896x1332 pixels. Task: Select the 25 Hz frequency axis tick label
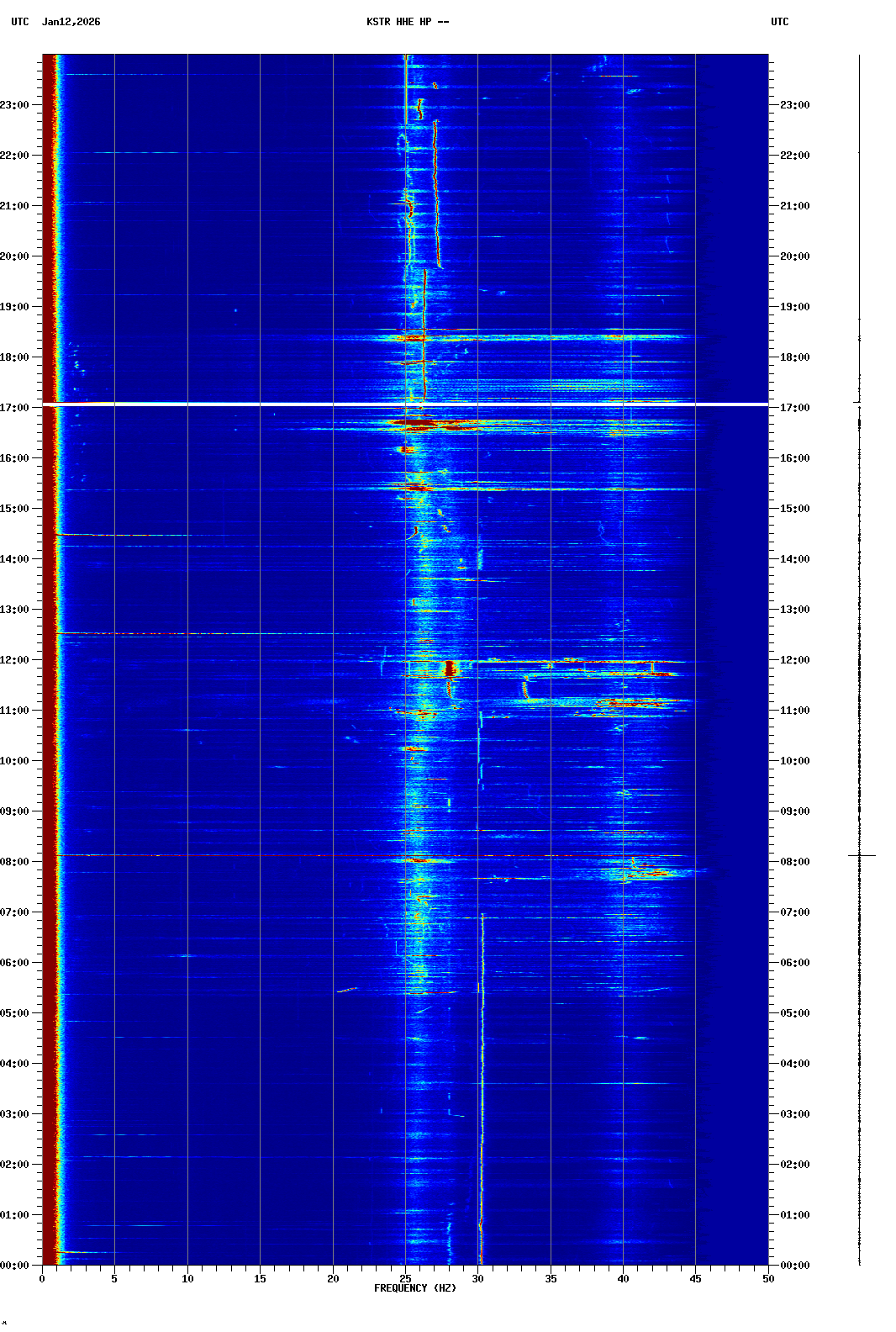[x=405, y=1278]
